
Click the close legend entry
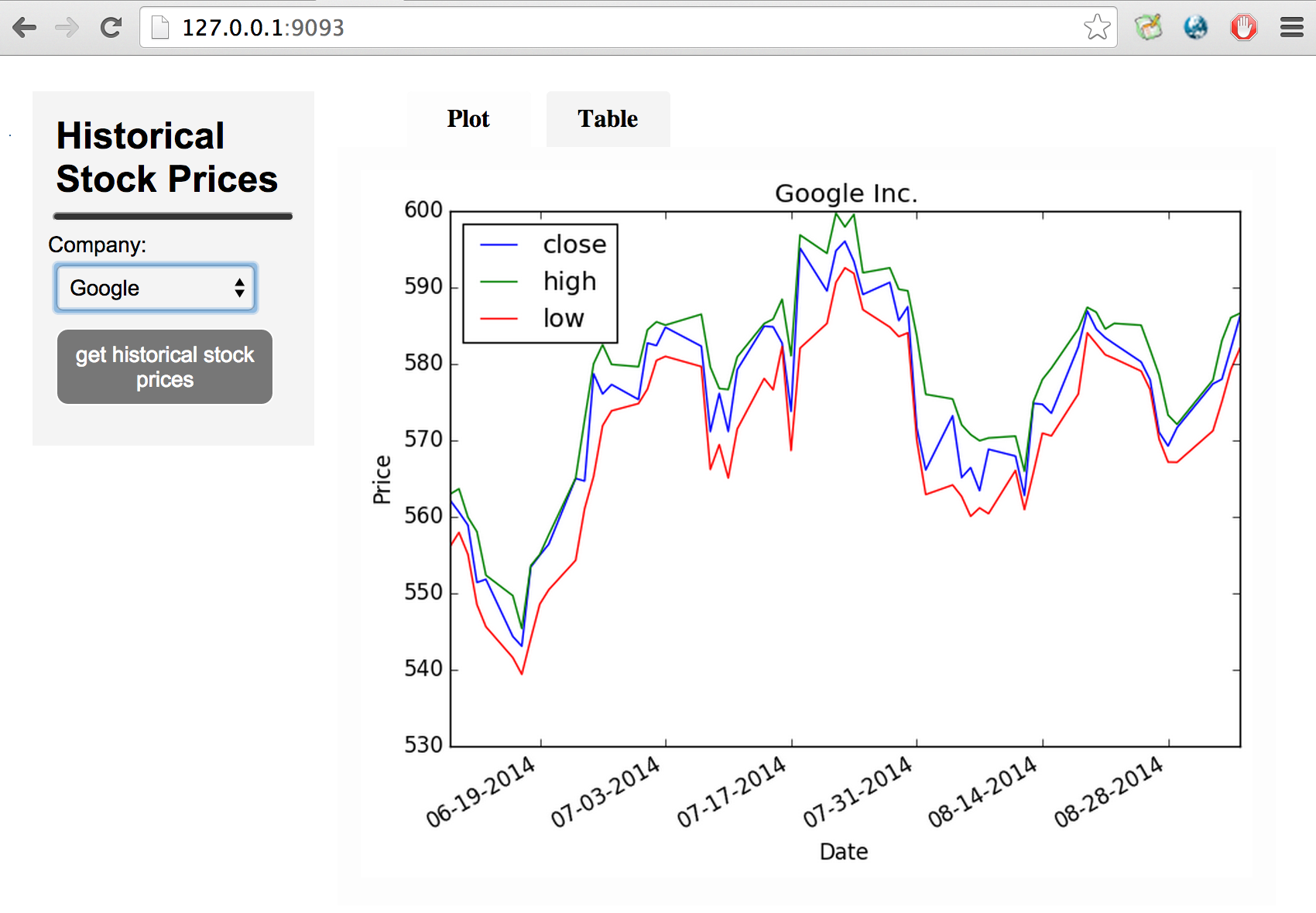pos(575,244)
